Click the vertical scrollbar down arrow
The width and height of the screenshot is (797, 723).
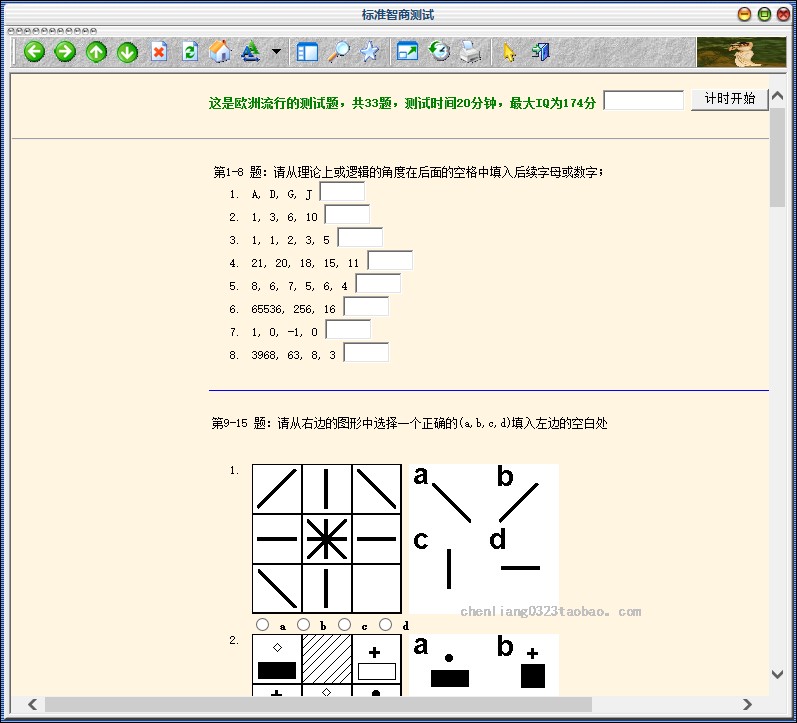coord(777,675)
